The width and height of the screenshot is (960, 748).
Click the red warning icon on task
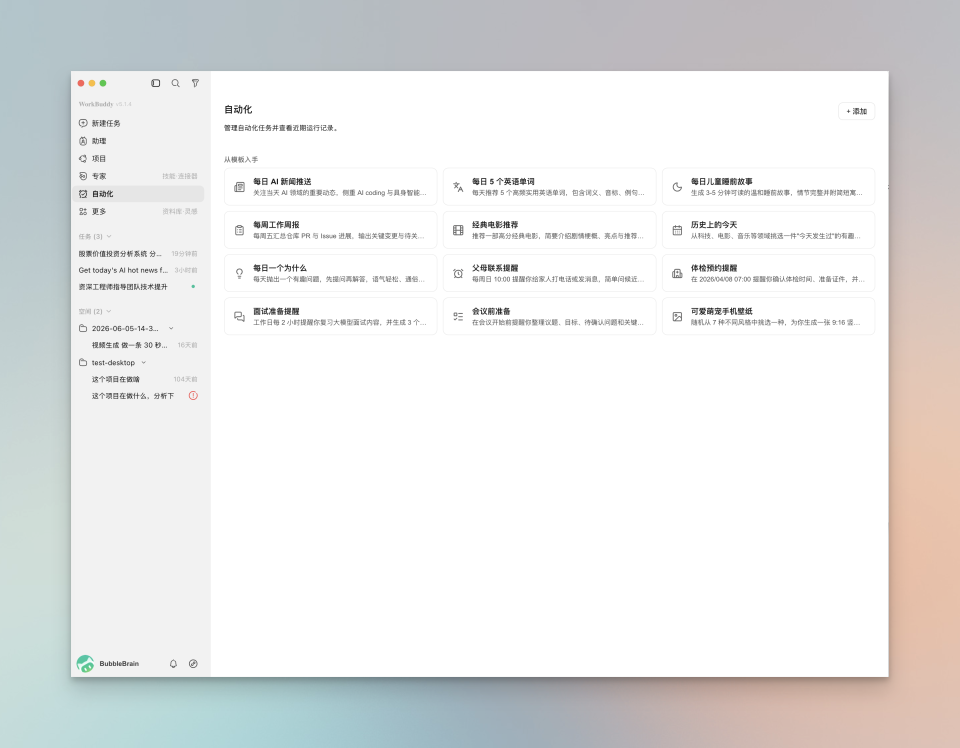(193, 395)
